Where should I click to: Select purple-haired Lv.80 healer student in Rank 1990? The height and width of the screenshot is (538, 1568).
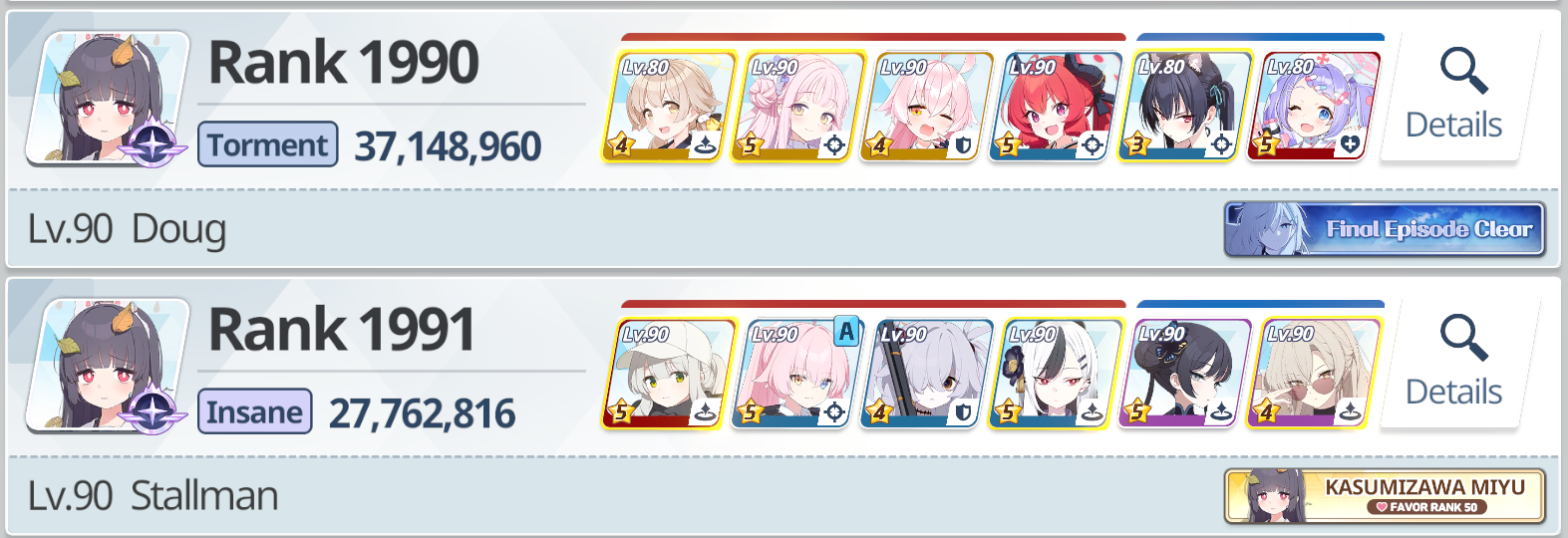1314,106
